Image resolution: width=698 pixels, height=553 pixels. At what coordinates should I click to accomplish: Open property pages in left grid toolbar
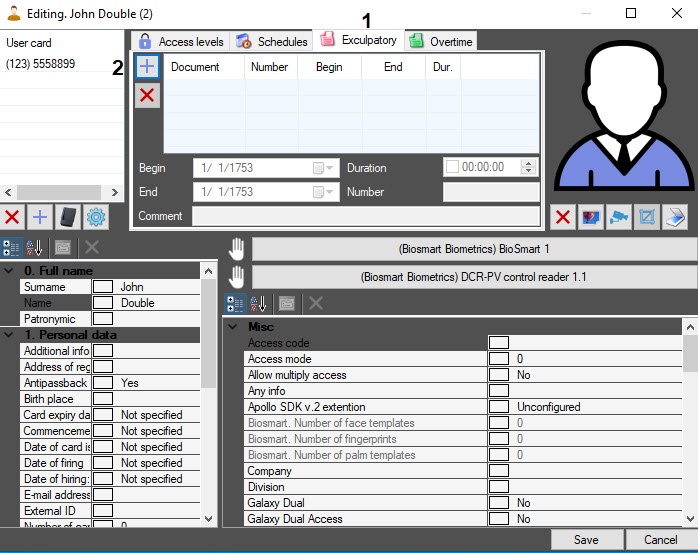tap(63, 248)
